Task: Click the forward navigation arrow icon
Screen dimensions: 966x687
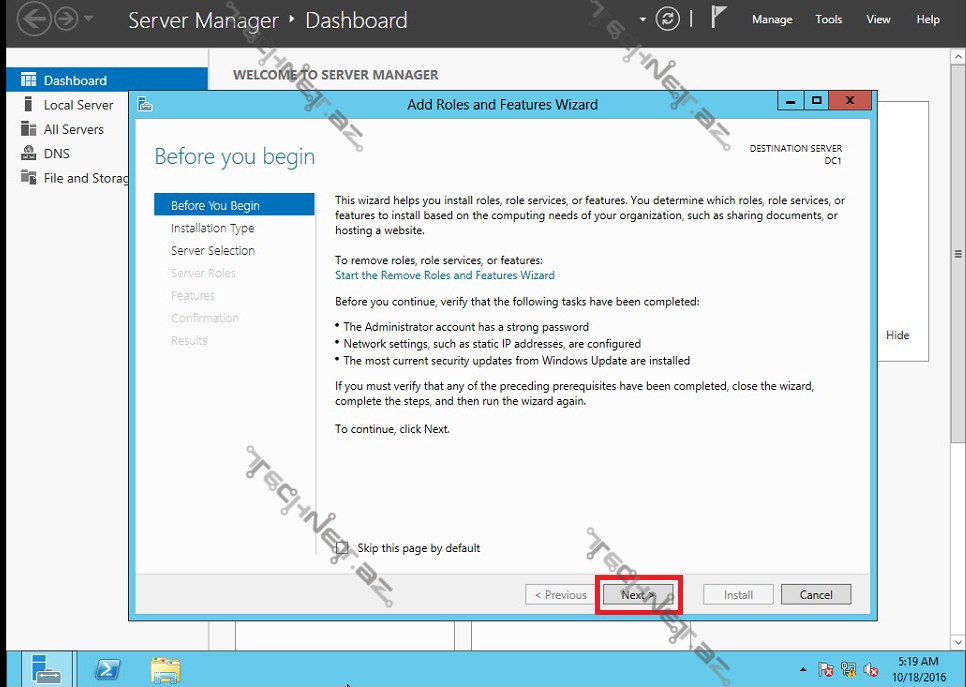Action: point(66,19)
